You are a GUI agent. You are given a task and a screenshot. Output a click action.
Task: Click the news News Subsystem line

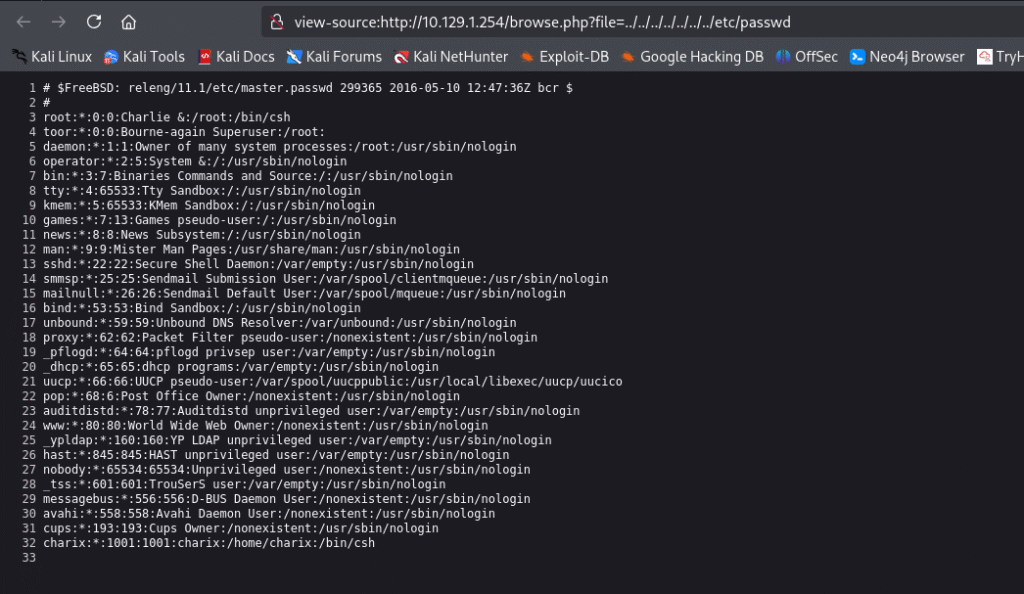pos(202,234)
